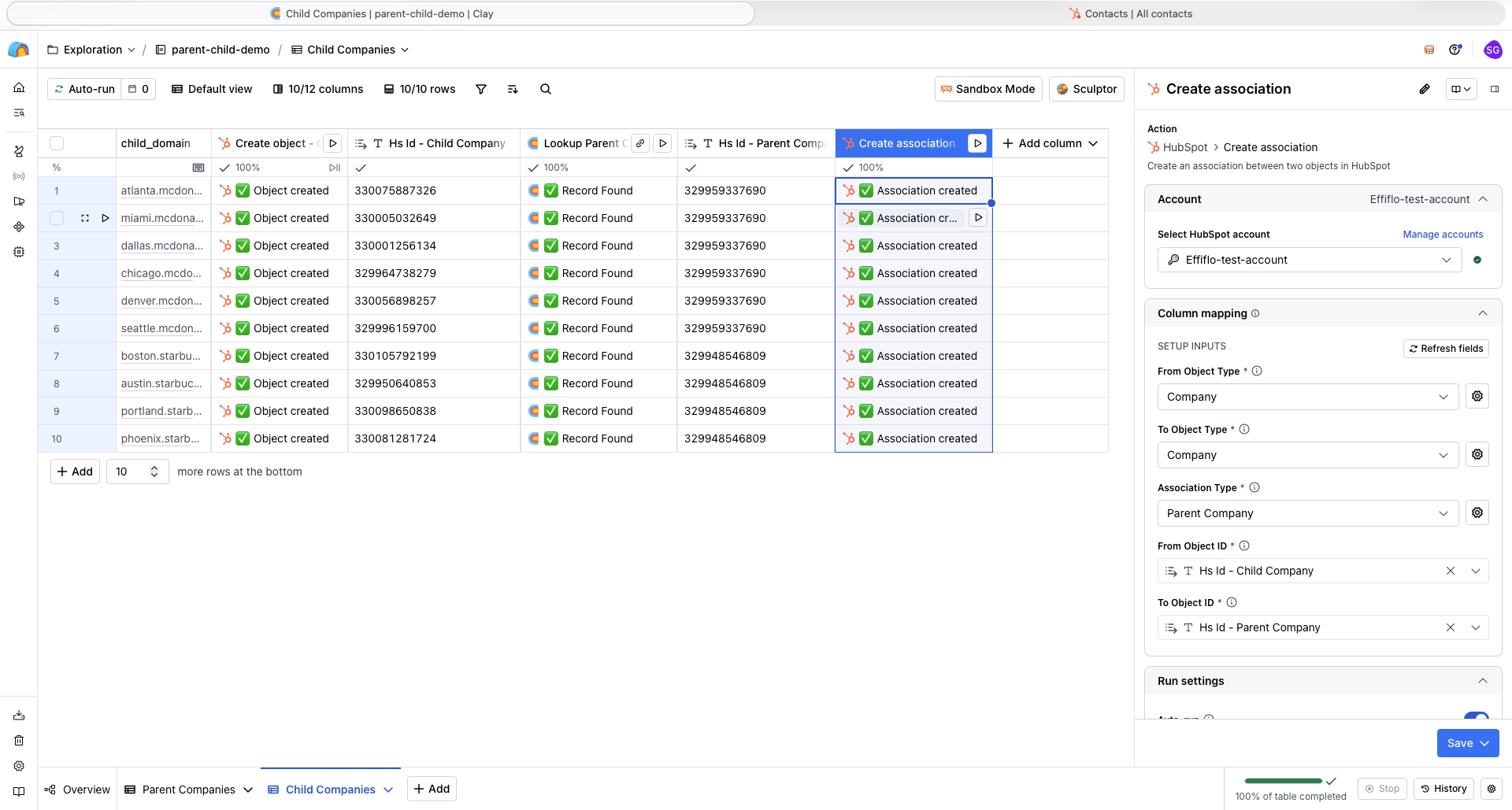Click the edit pencil icon in panel header
1512x810 pixels.
[1425, 89]
